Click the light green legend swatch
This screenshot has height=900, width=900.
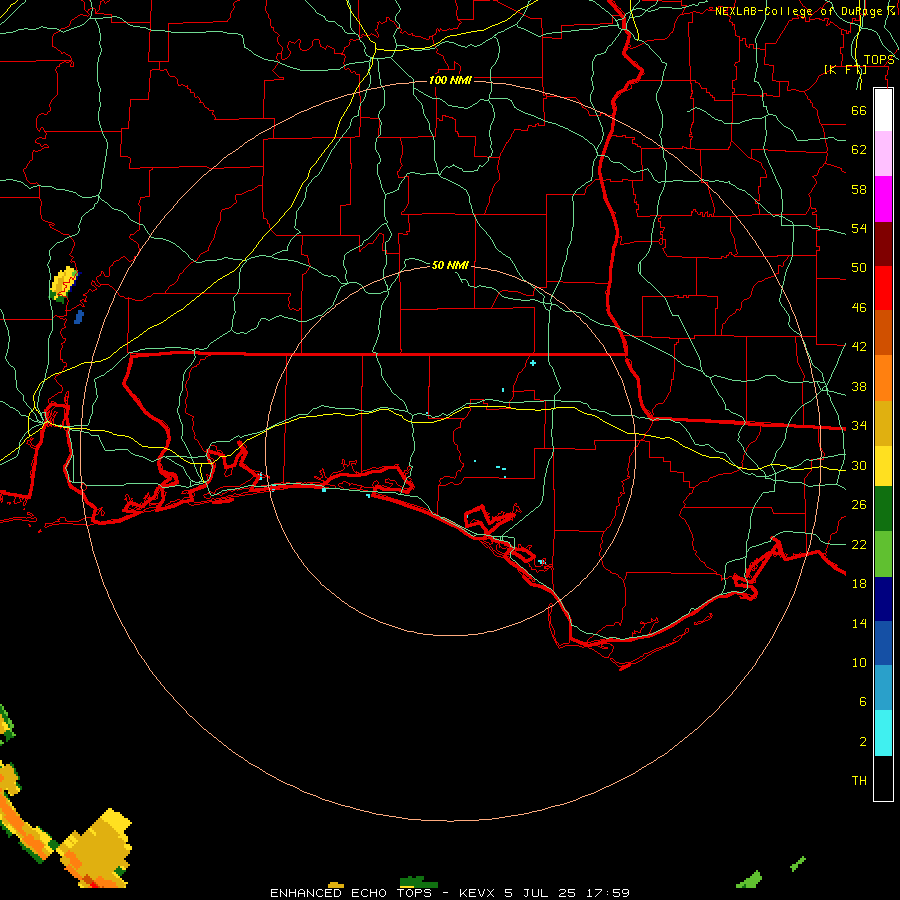[883, 554]
